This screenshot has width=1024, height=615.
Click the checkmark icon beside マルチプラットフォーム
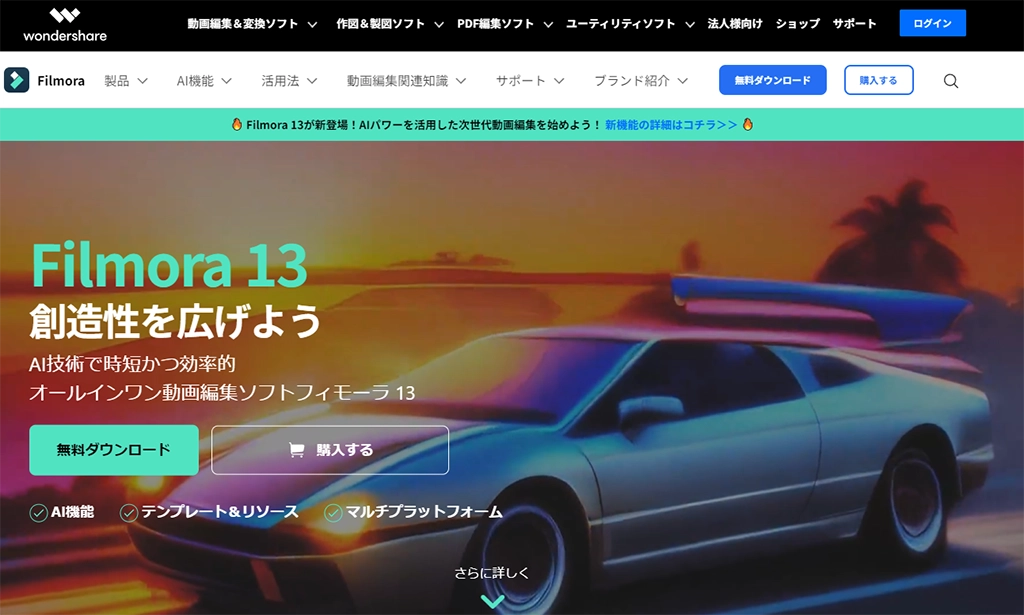[x=333, y=512]
